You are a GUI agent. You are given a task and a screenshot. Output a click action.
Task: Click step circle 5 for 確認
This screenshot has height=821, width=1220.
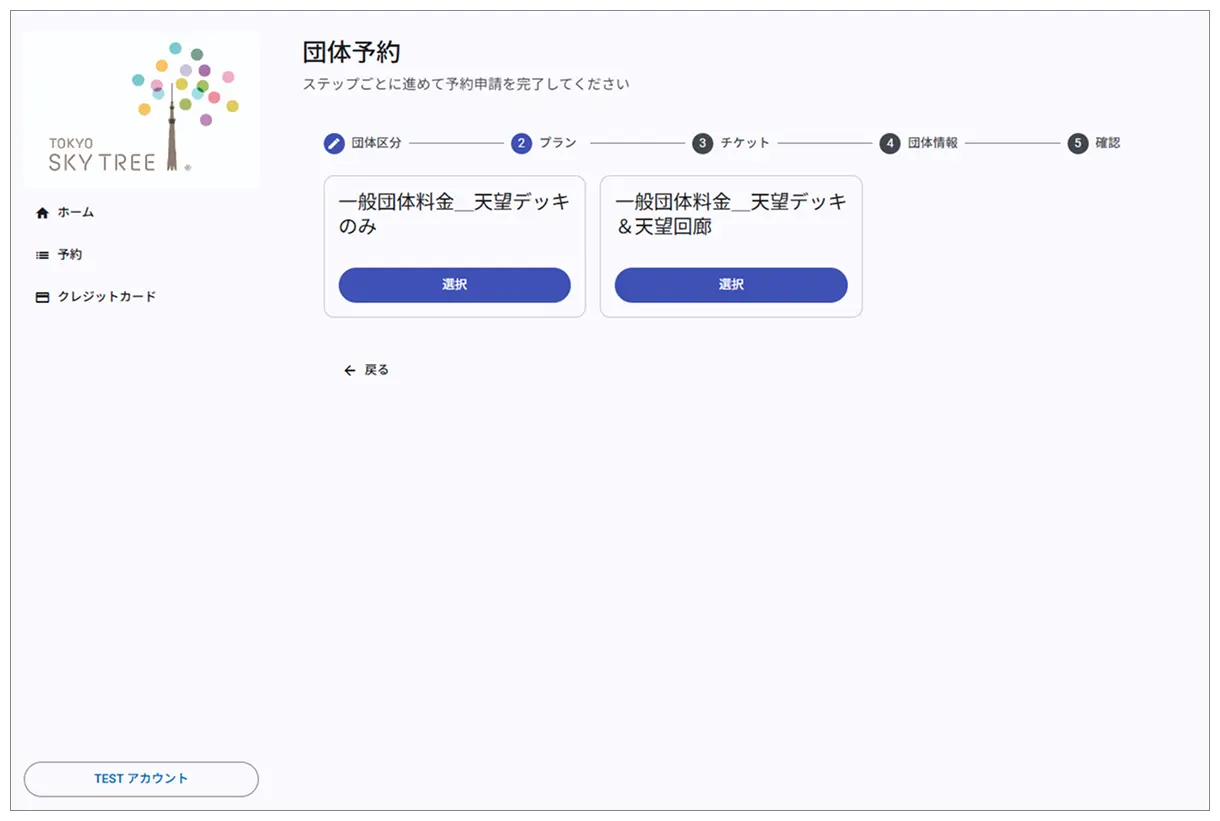(1077, 143)
